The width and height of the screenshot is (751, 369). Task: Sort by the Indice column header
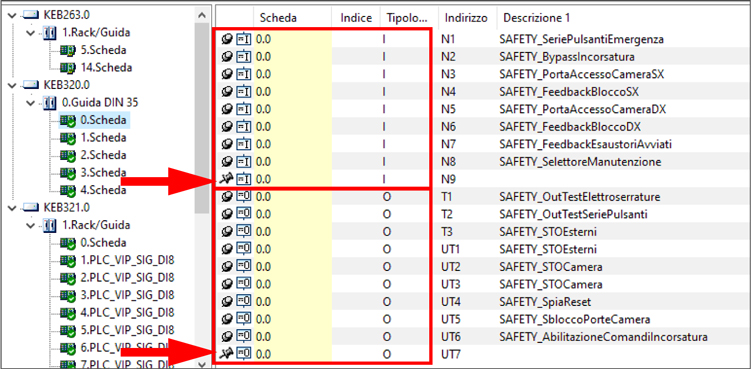[x=356, y=18]
